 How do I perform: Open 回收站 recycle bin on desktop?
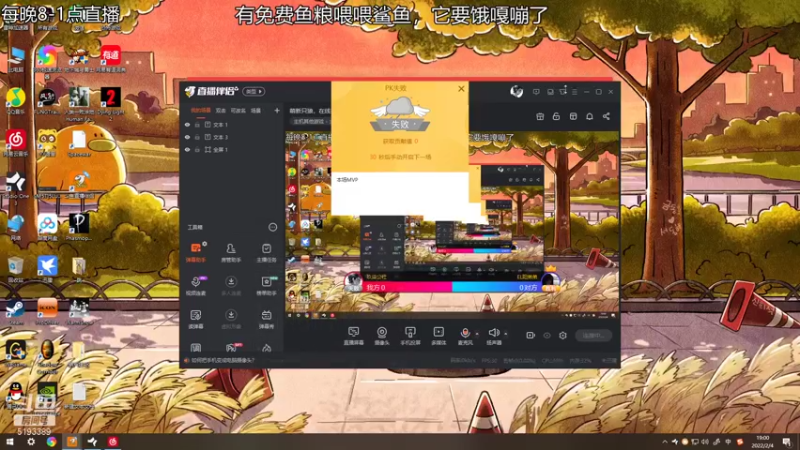point(15,269)
